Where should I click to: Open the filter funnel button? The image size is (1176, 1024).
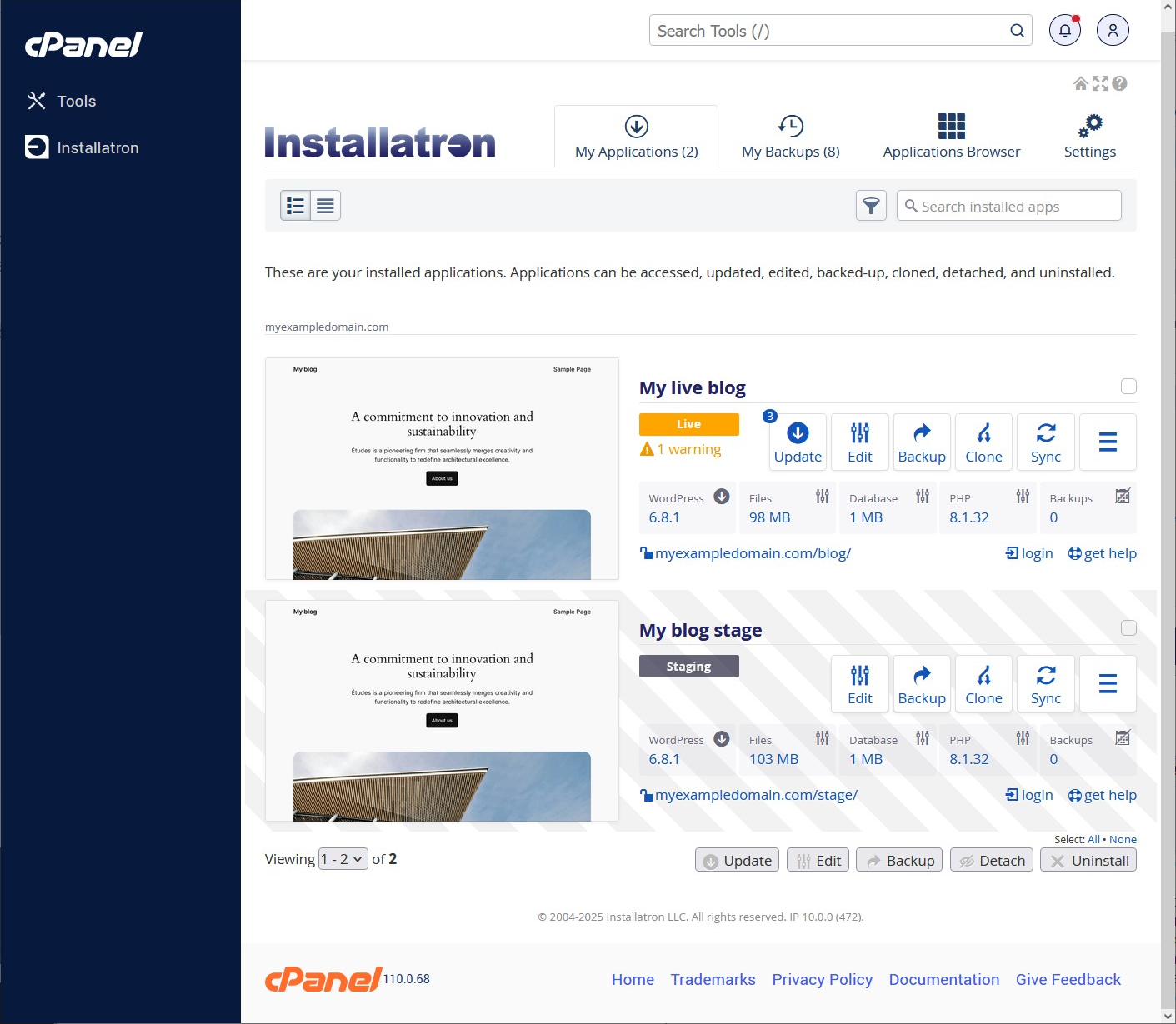pyautogui.click(x=871, y=206)
